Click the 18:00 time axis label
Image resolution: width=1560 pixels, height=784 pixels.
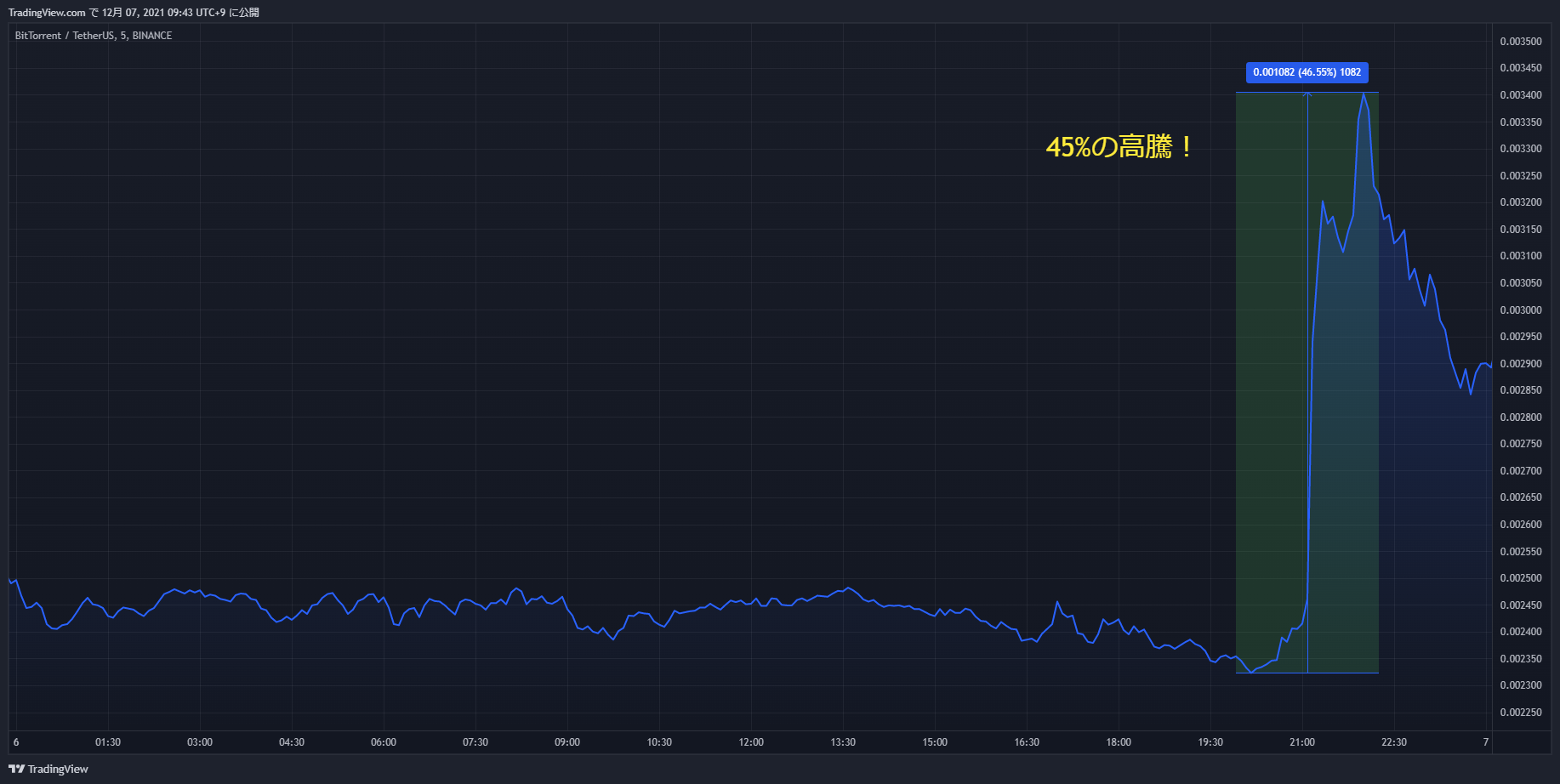click(x=1119, y=742)
